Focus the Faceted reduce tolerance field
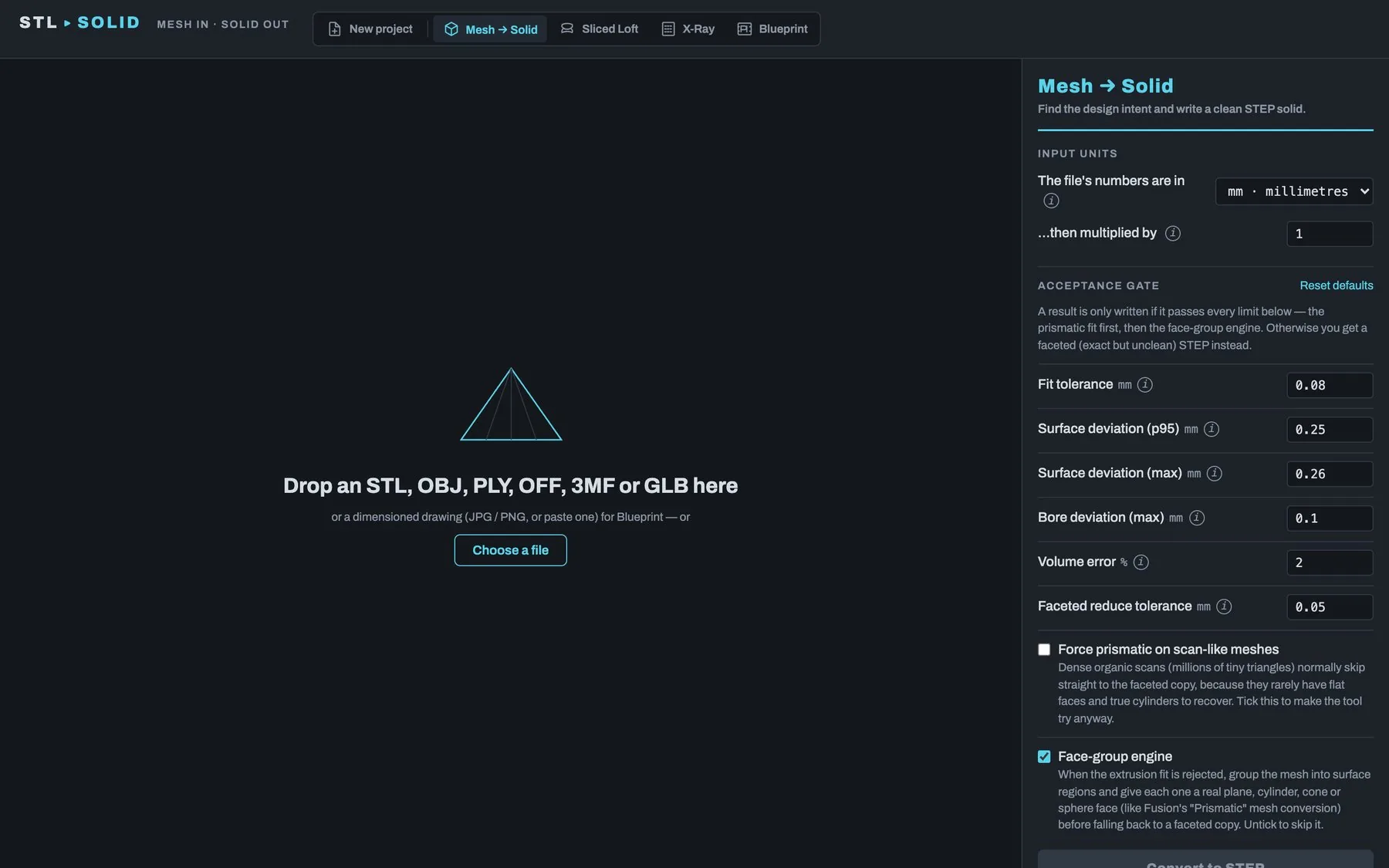Image resolution: width=1389 pixels, height=868 pixels. 1330,607
